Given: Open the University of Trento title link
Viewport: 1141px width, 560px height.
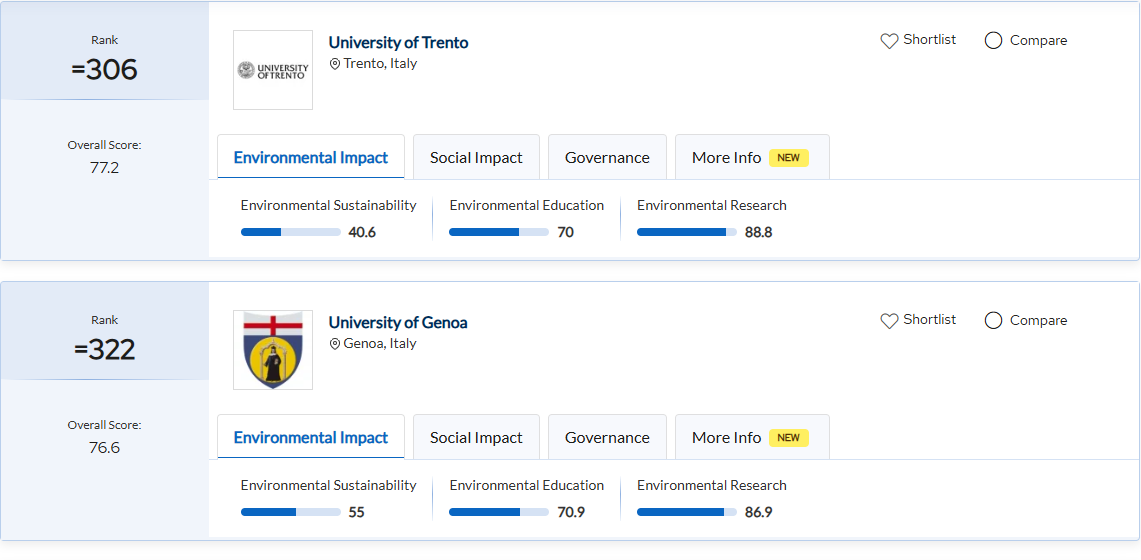Looking at the screenshot, I should (398, 43).
